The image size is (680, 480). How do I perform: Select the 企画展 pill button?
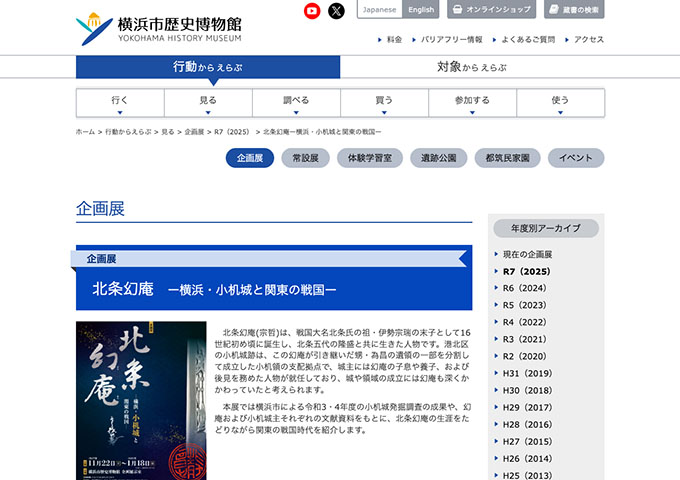coord(250,158)
